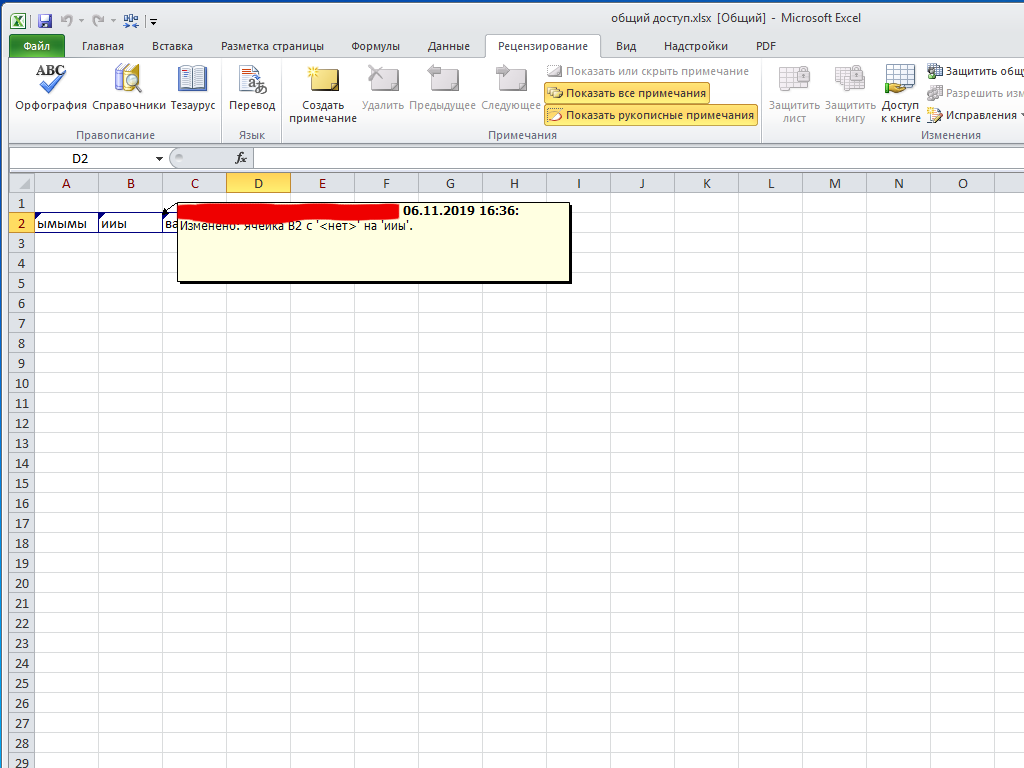Click the insert function fx icon
This screenshot has height=768, width=1024.
pos(241,158)
